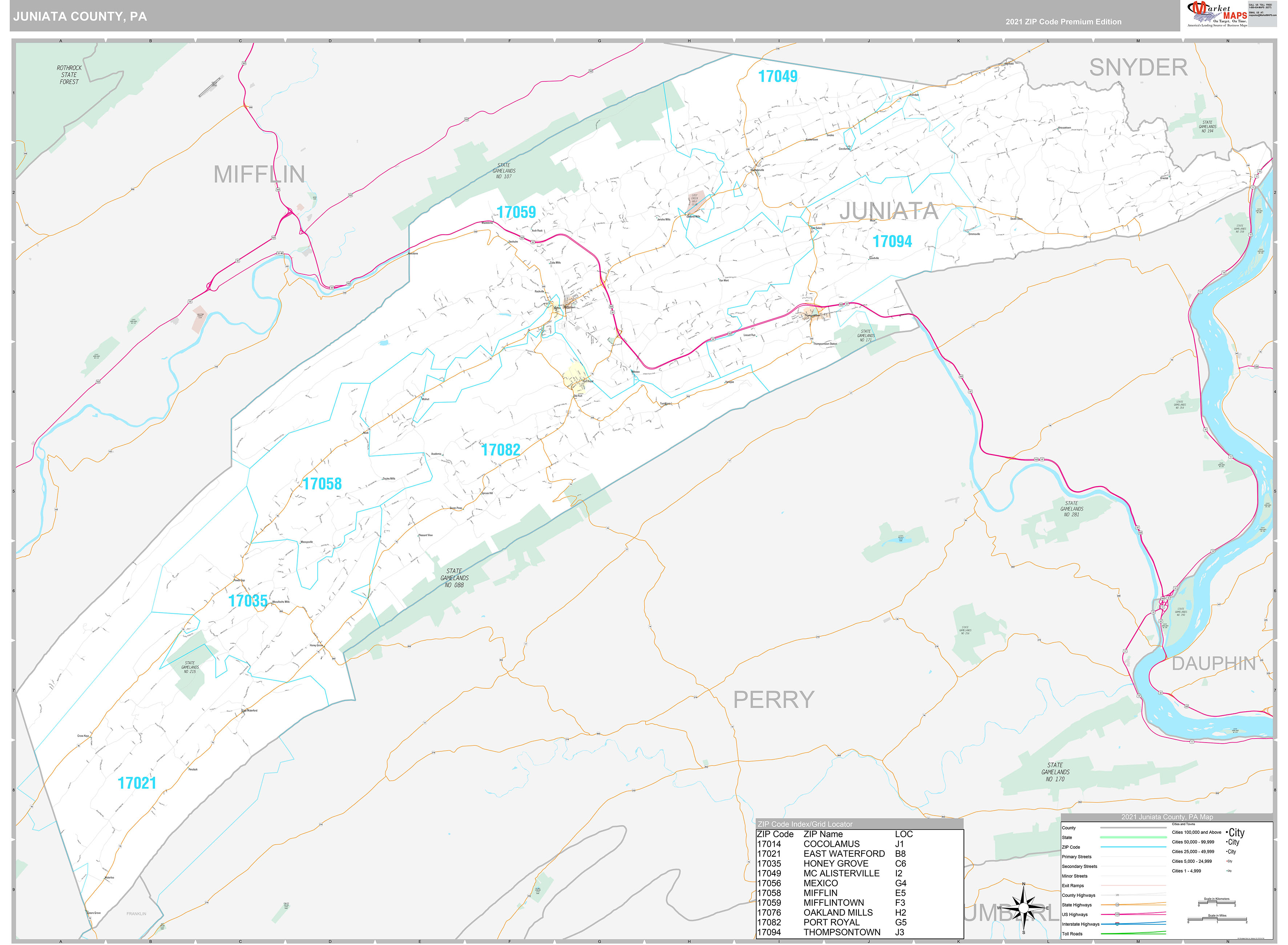This screenshot has height=945, width=1288.
Task: Click '2021 ZIP Code Premium Edition' header text
Action: pyautogui.click(x=1063, y=22)
